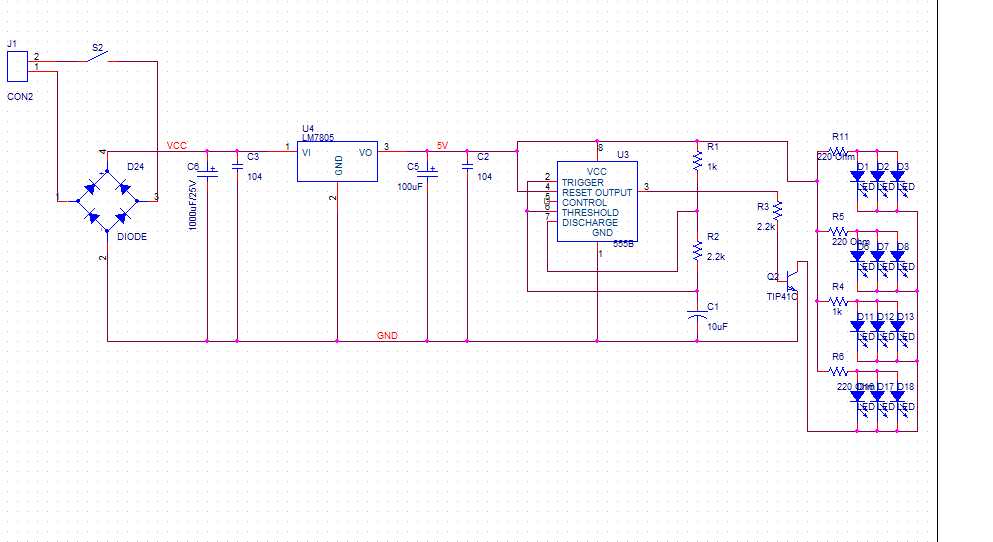Select capacitor C2 symbol

click(x=467, y=167)
